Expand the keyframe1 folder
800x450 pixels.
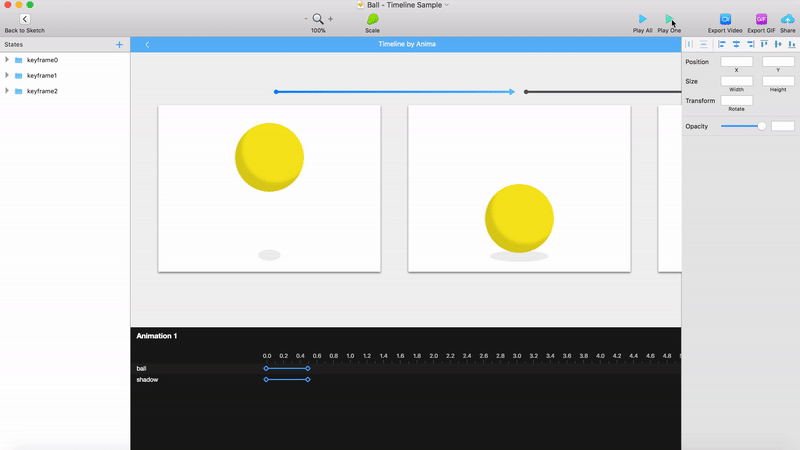pyautogui.click(x=7, y=75)
